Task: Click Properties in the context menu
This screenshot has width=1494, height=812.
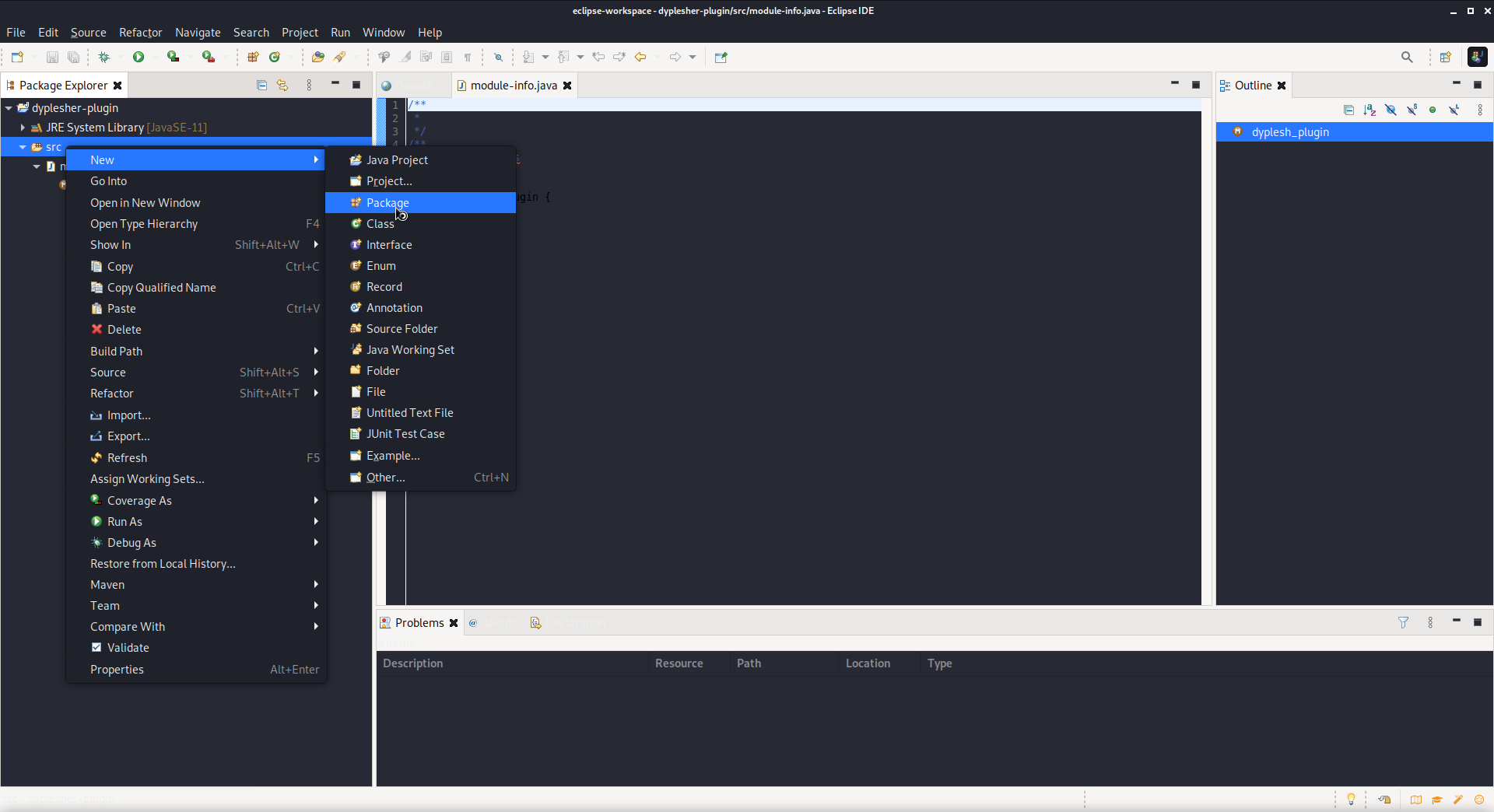Action: (196, 670)
